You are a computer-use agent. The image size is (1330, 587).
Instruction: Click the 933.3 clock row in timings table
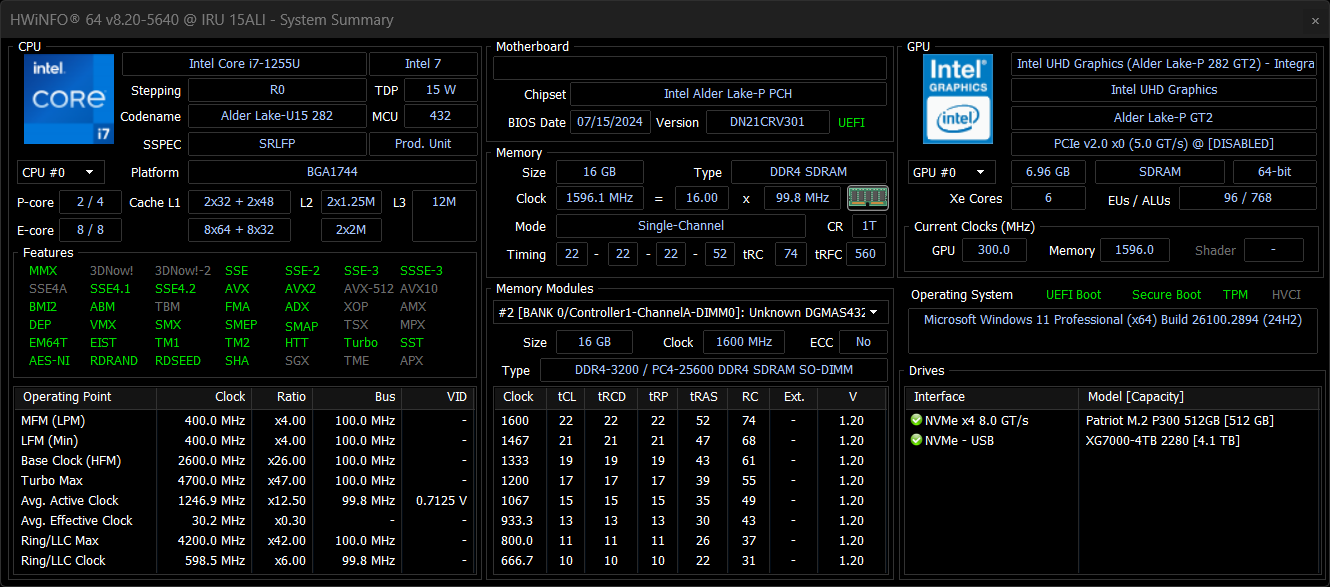[691, 520]
